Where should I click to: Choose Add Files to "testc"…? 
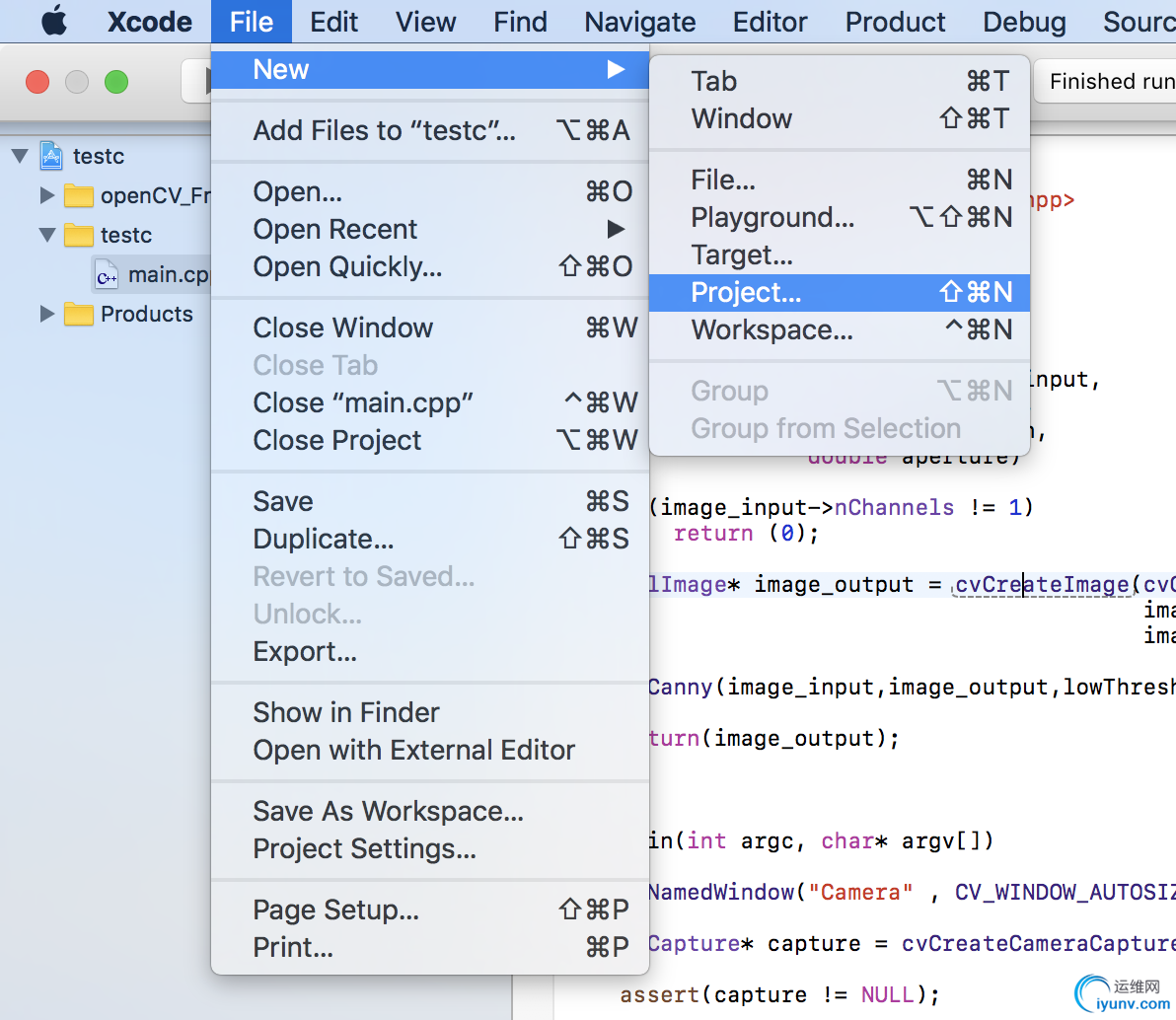(430, 130)
